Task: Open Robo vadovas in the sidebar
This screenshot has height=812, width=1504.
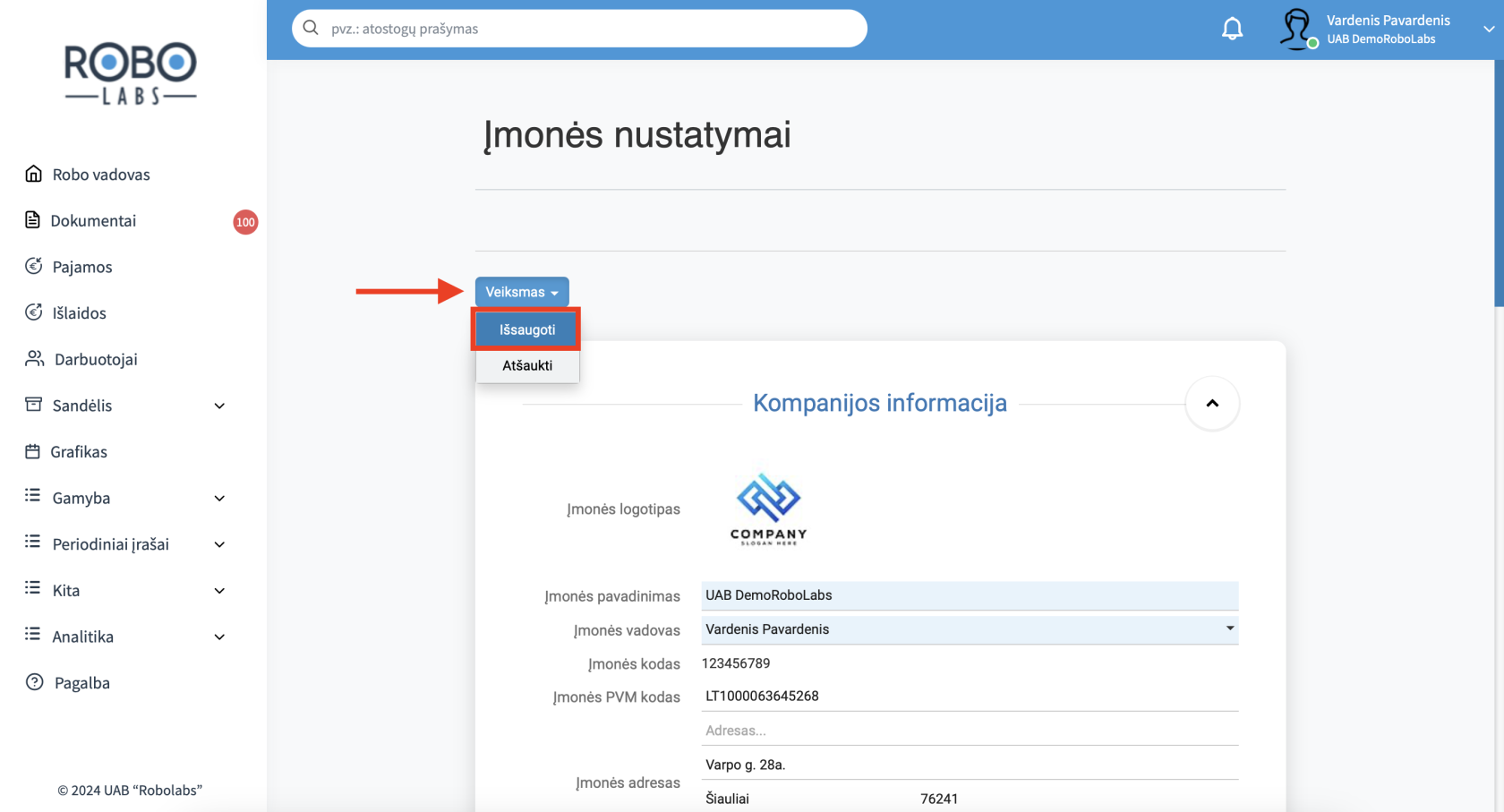Action: (101, 175)
